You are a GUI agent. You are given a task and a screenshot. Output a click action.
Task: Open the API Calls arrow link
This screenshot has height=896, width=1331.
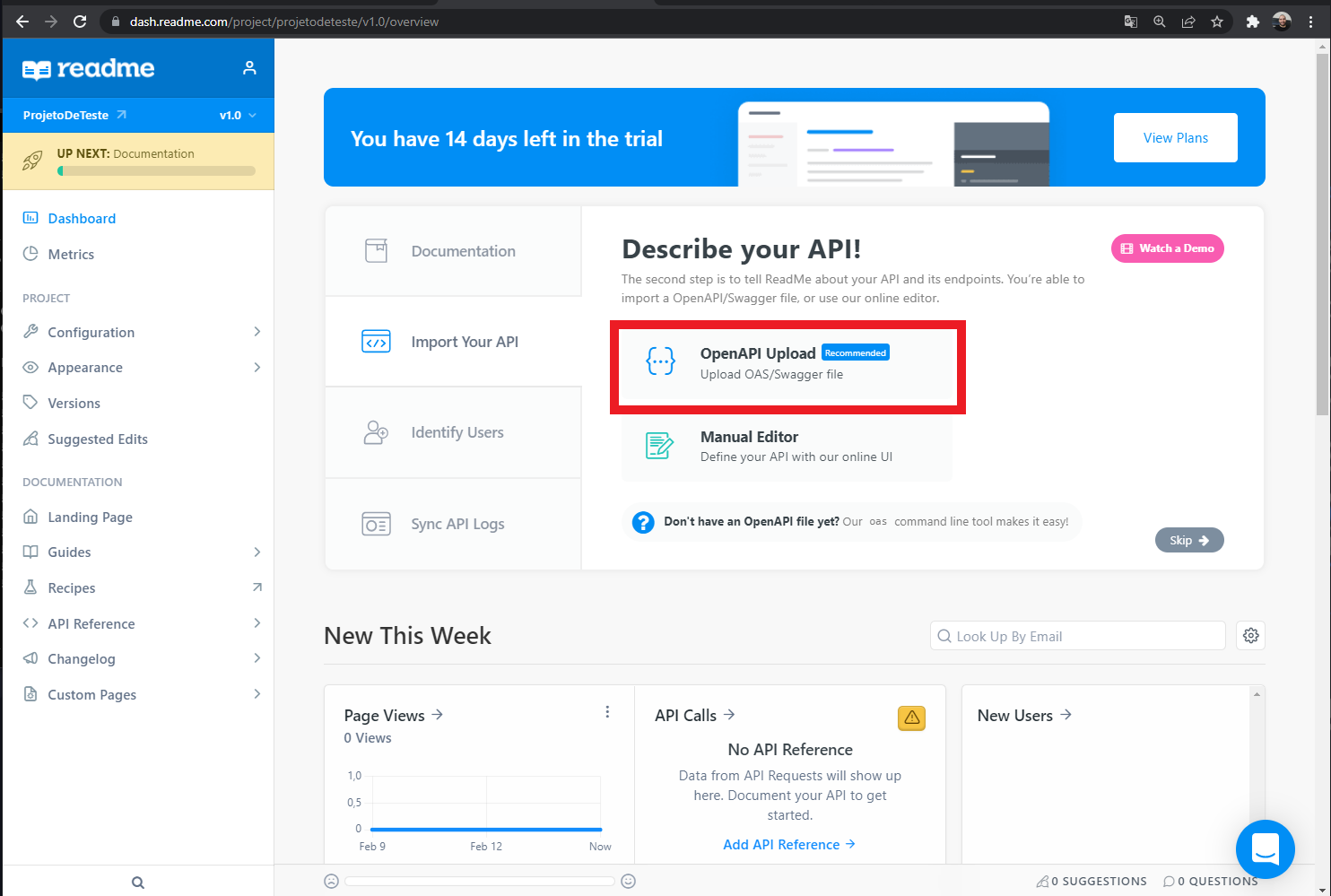point(729,715)
